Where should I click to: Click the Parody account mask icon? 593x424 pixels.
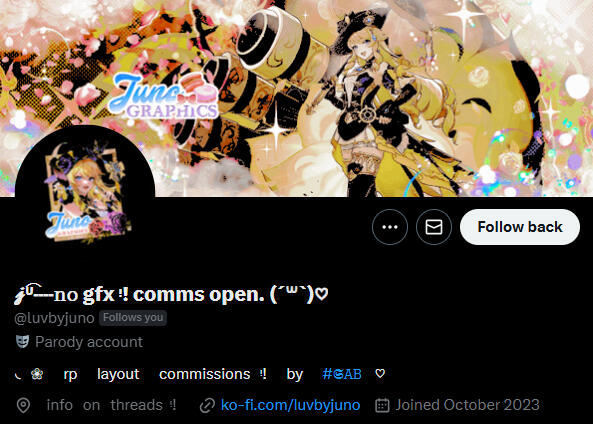coord(22,342)
